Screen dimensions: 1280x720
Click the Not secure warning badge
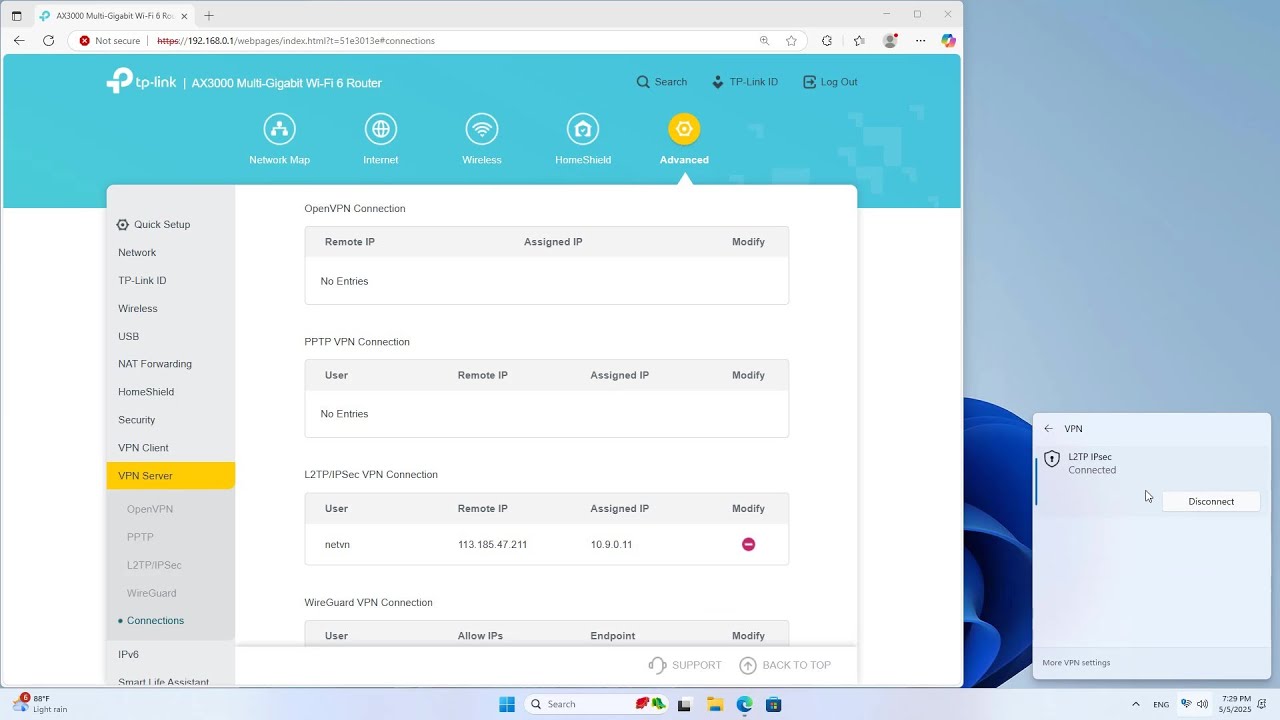(x=110, y=41)
